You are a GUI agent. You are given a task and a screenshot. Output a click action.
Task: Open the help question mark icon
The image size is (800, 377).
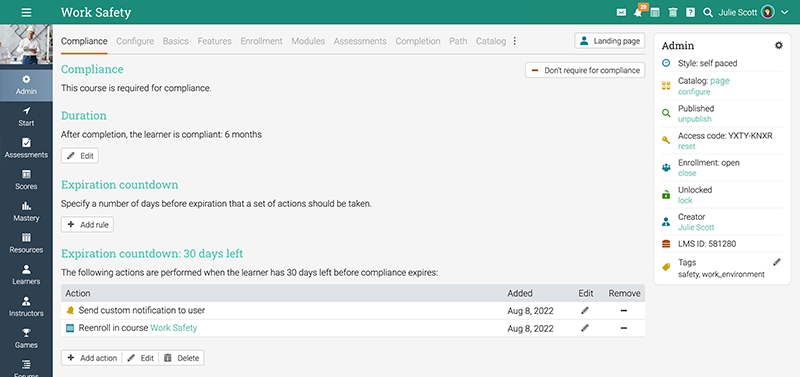690,13
